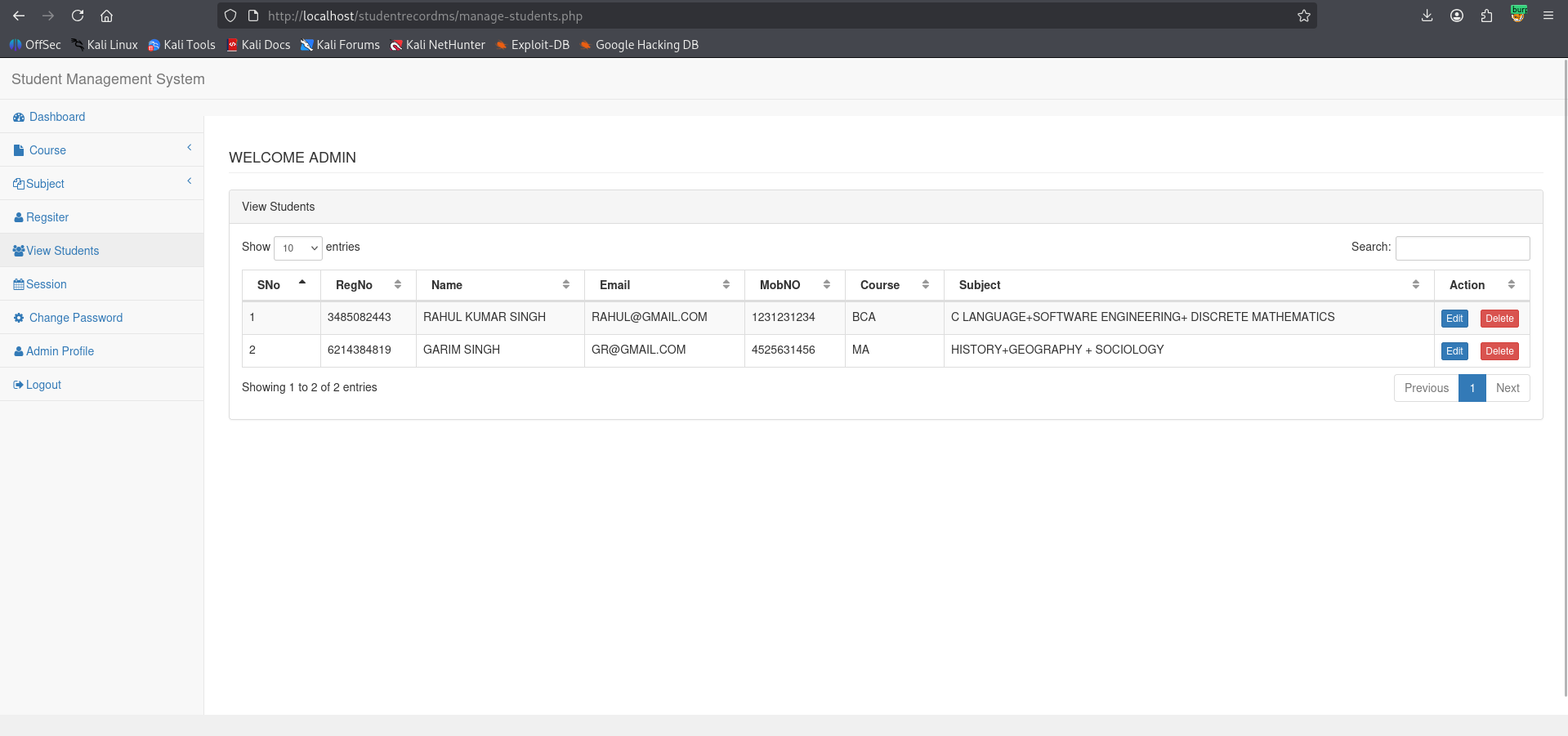Viewport: 1568px width, 736px height.
Task: Sort table by the Action column arrows
Action: point(1512,284)
